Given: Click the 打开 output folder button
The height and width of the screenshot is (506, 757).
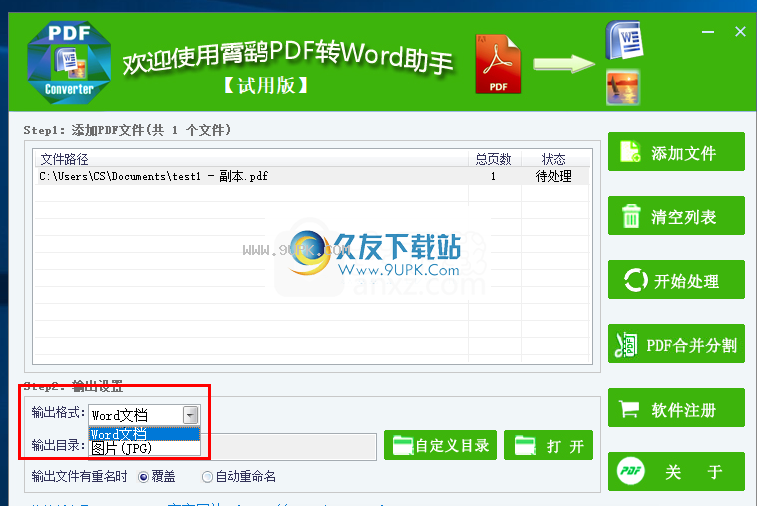Looking at the screenshot, I should (548, 445).
